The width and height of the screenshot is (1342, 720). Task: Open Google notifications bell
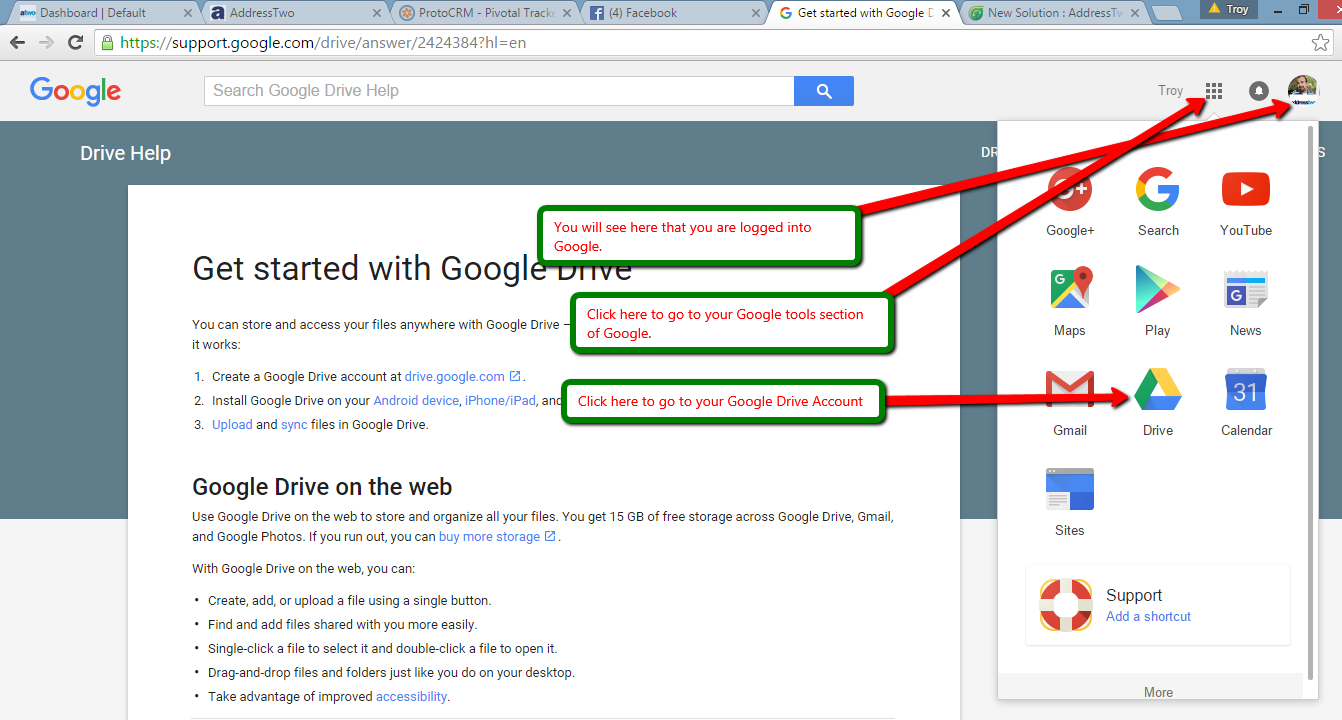coord(1259,91)
